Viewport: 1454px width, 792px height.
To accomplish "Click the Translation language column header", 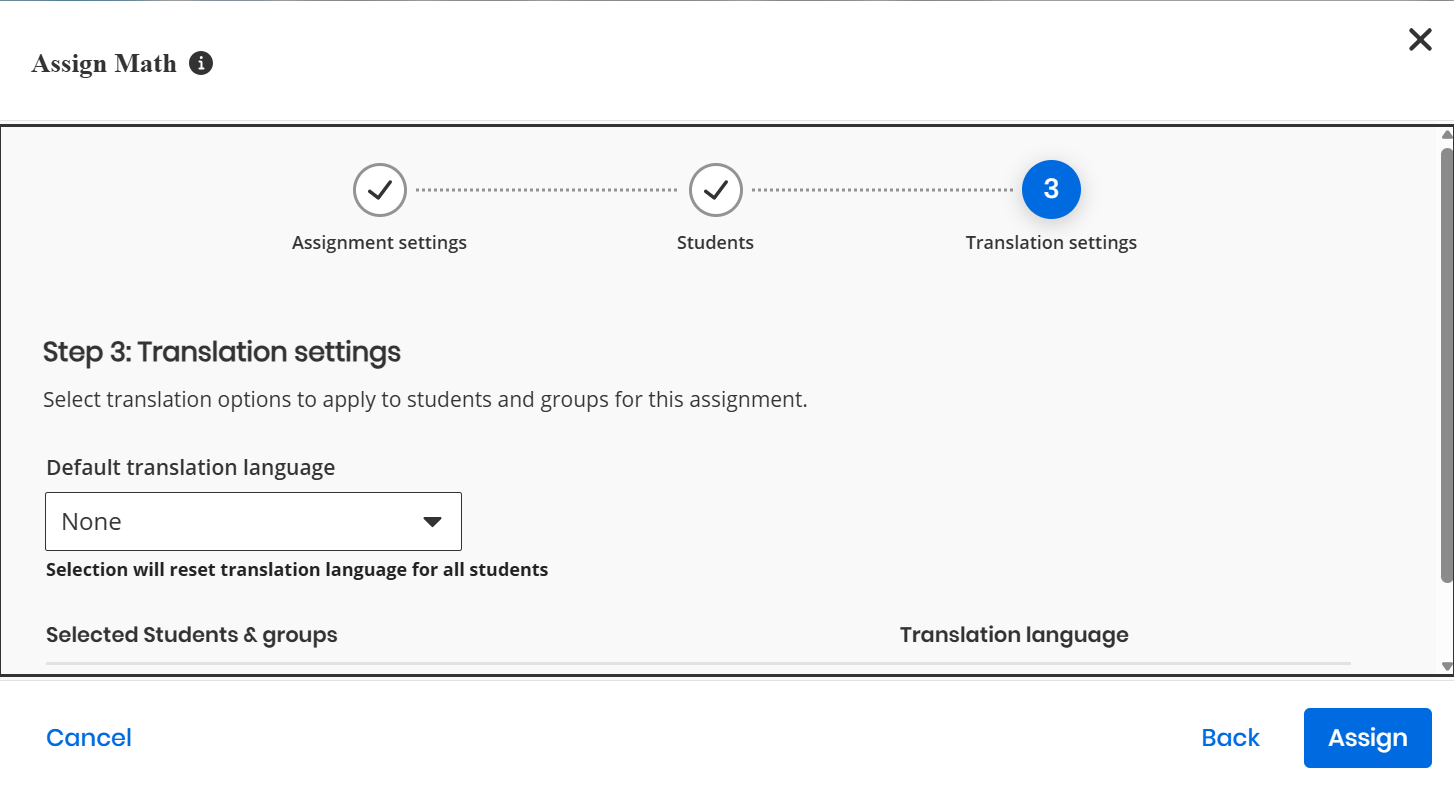I will 1014,635.
